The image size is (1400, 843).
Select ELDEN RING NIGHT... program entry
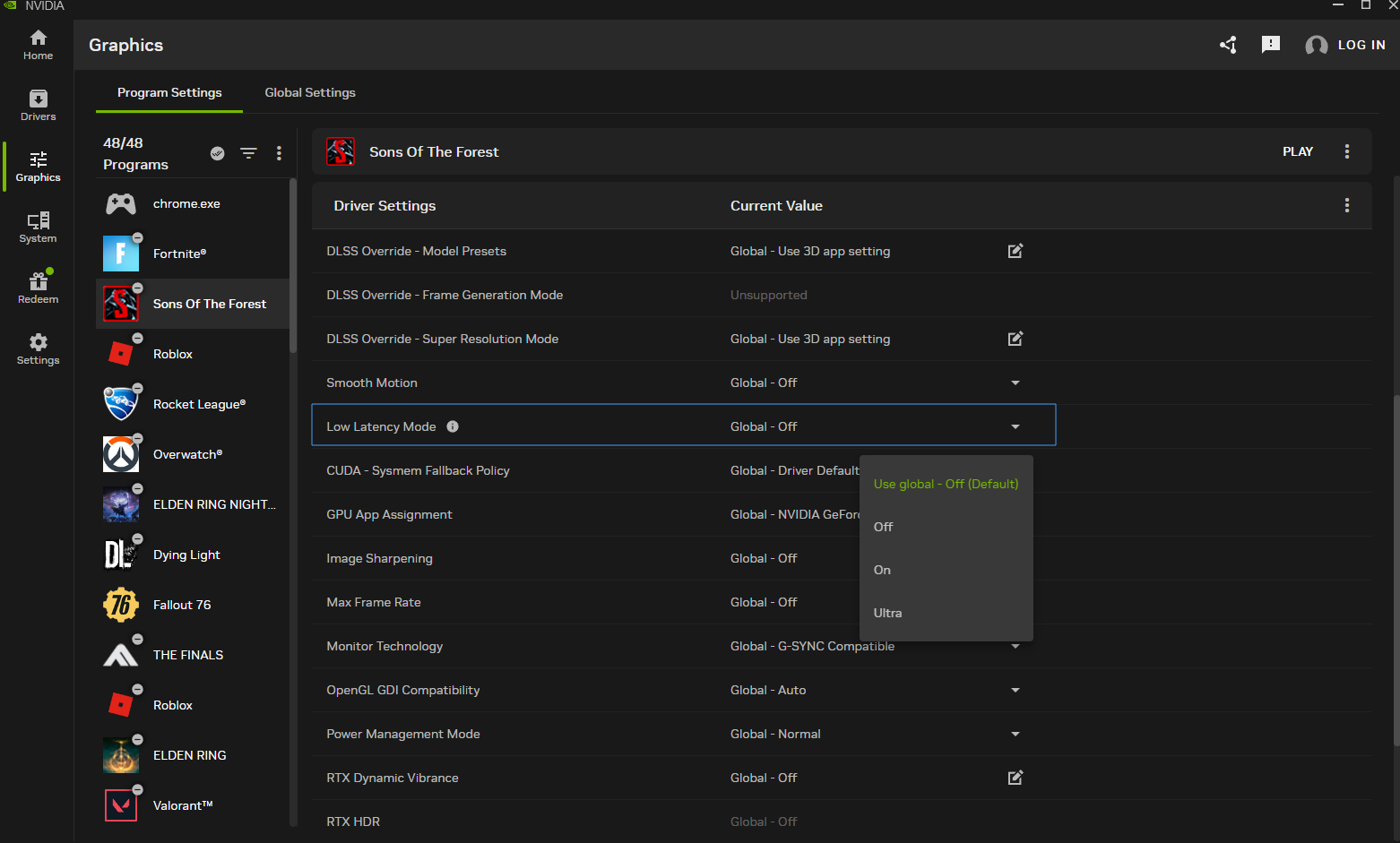click(x=193, y=504)
